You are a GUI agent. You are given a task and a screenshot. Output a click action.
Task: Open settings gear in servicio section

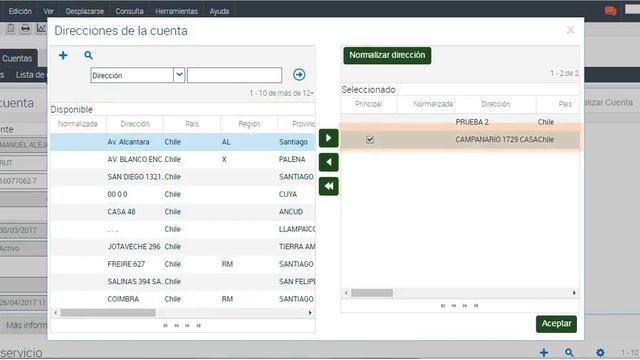(x=600, y=352)
